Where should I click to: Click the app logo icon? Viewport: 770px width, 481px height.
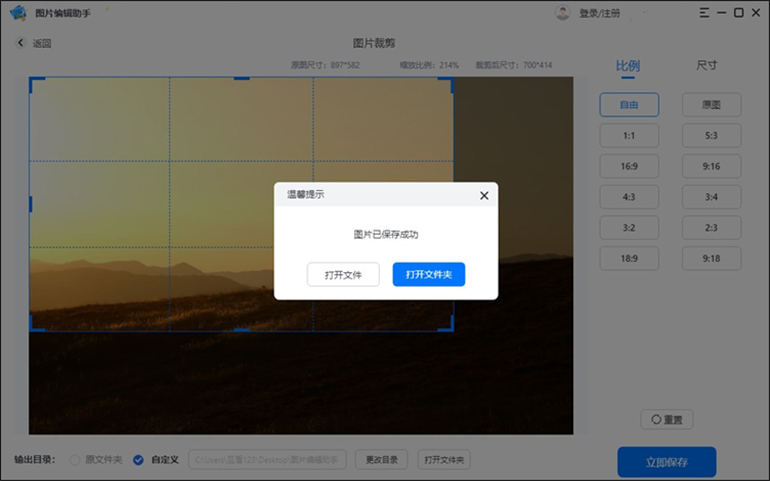point(17,13)
